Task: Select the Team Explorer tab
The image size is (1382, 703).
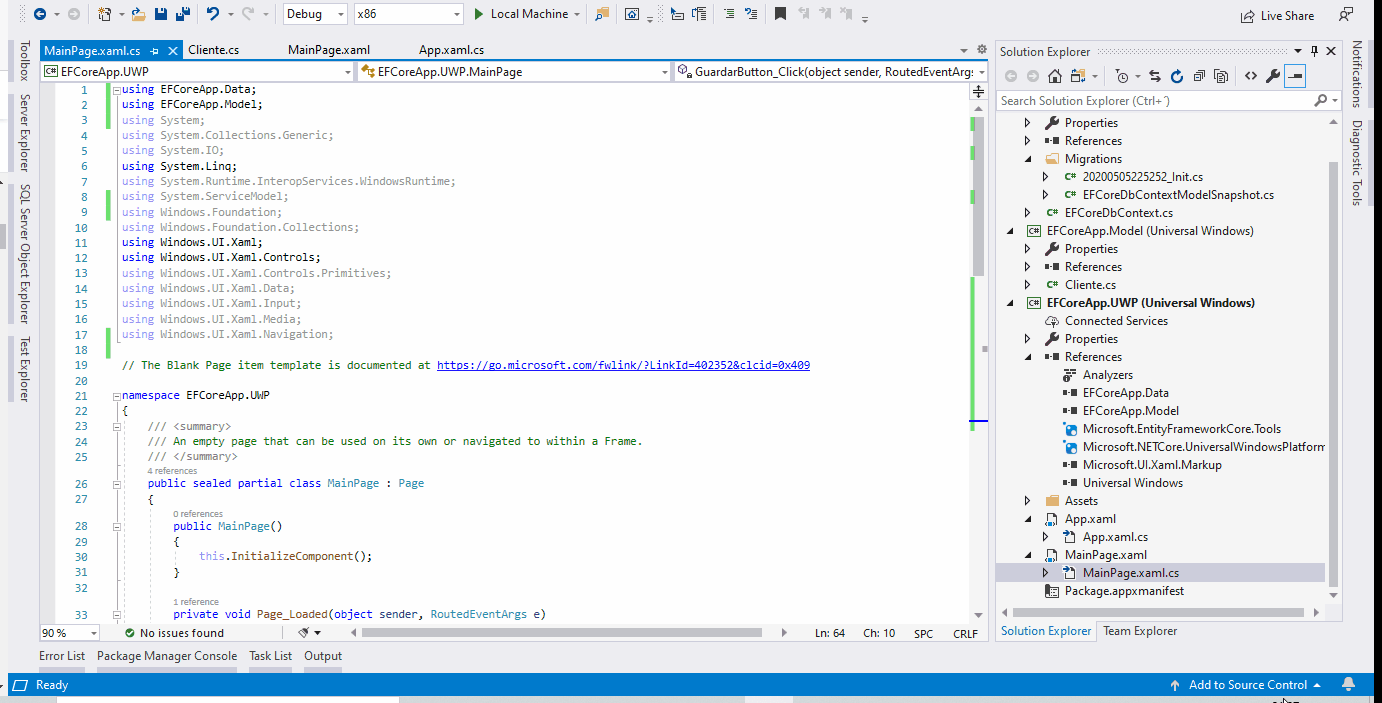Action: pos(1139,631)
